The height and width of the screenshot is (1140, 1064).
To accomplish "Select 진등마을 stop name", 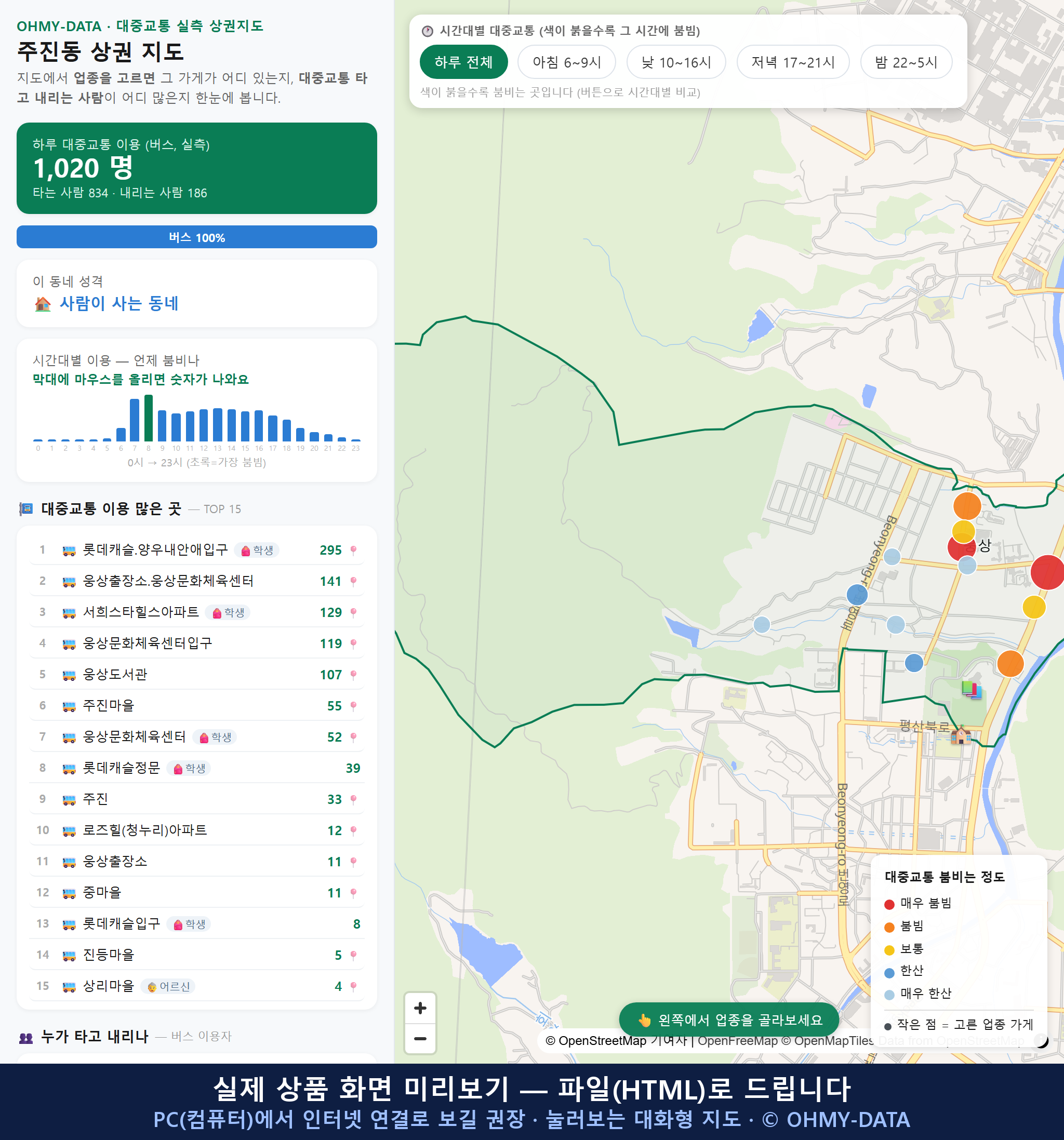I will 109,955.
